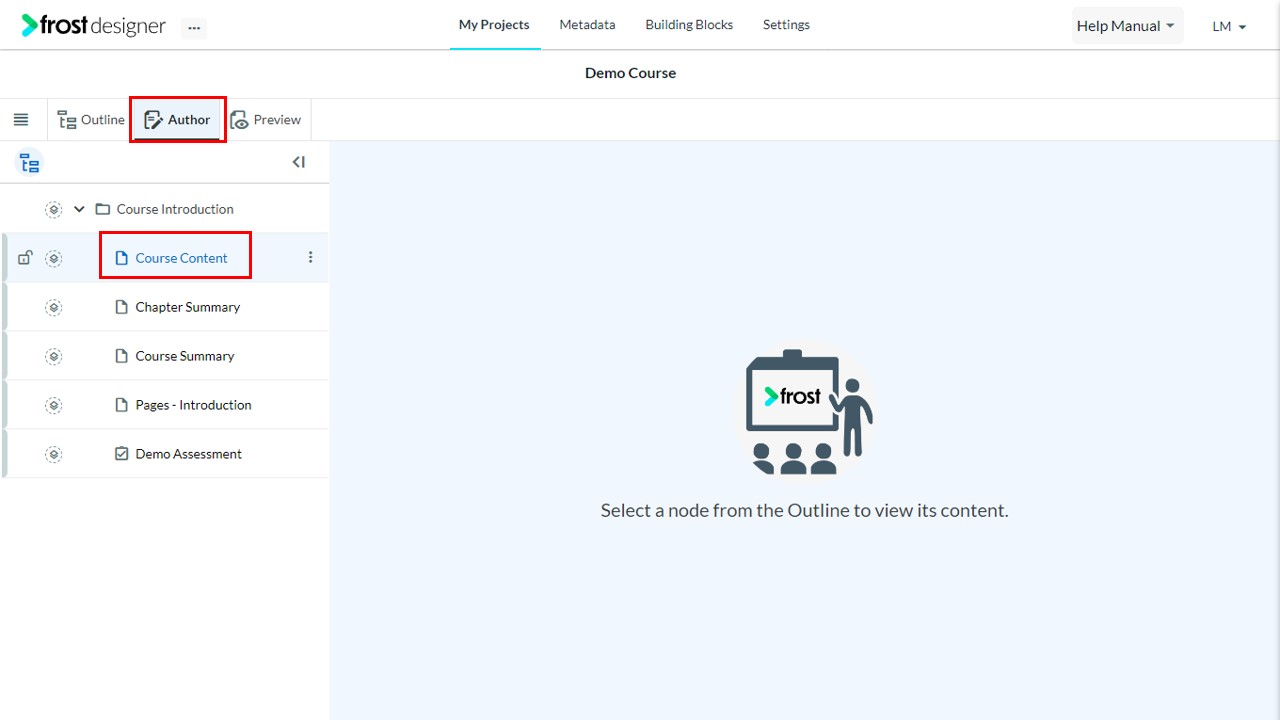Viewport: 1280px width, 720px height.
Task: Click the page icon of Course Summary
Action: [122, 356]
